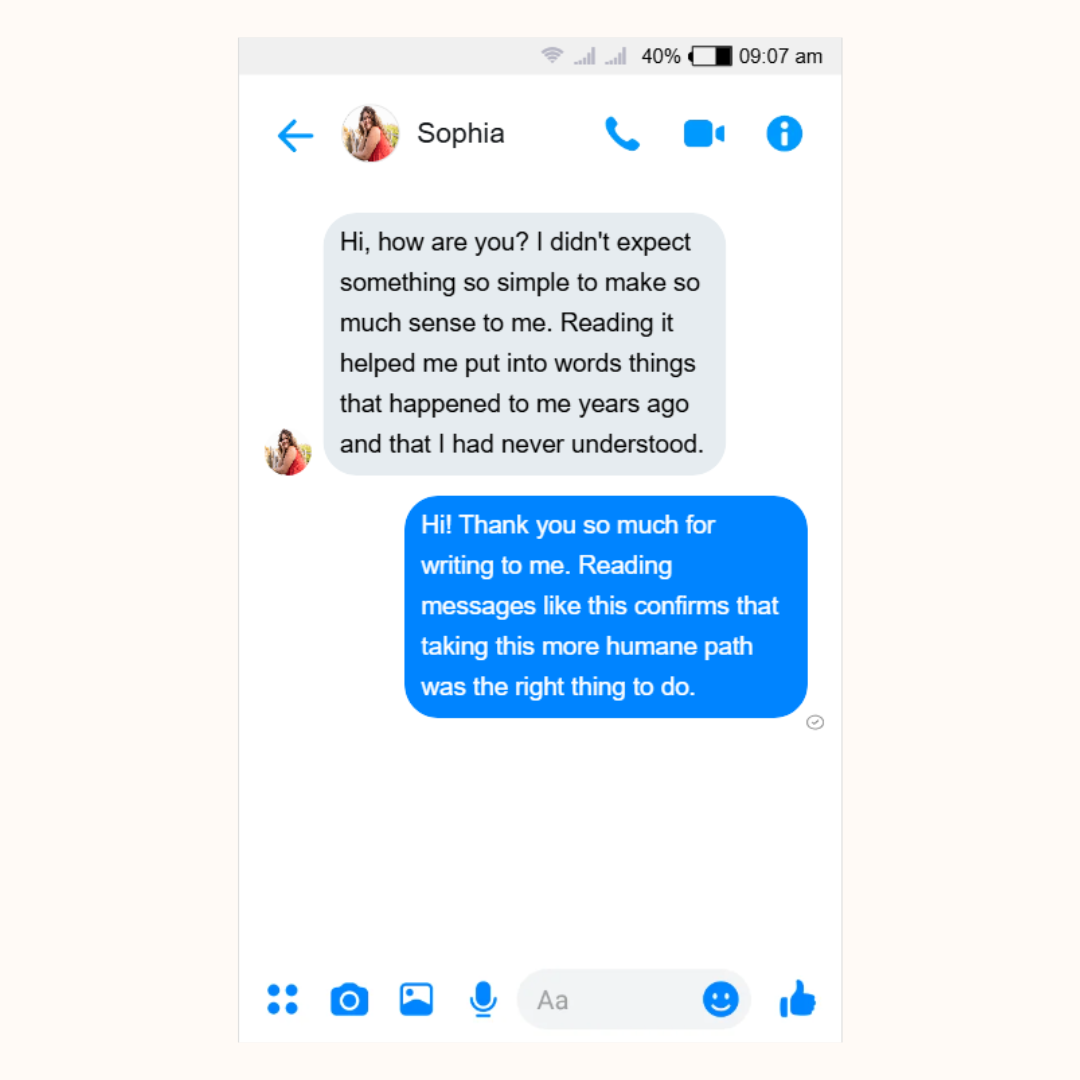This screenshot has width=1080, height=1080.
Task: Open the photo gallery picker
Action: [416, 999]
